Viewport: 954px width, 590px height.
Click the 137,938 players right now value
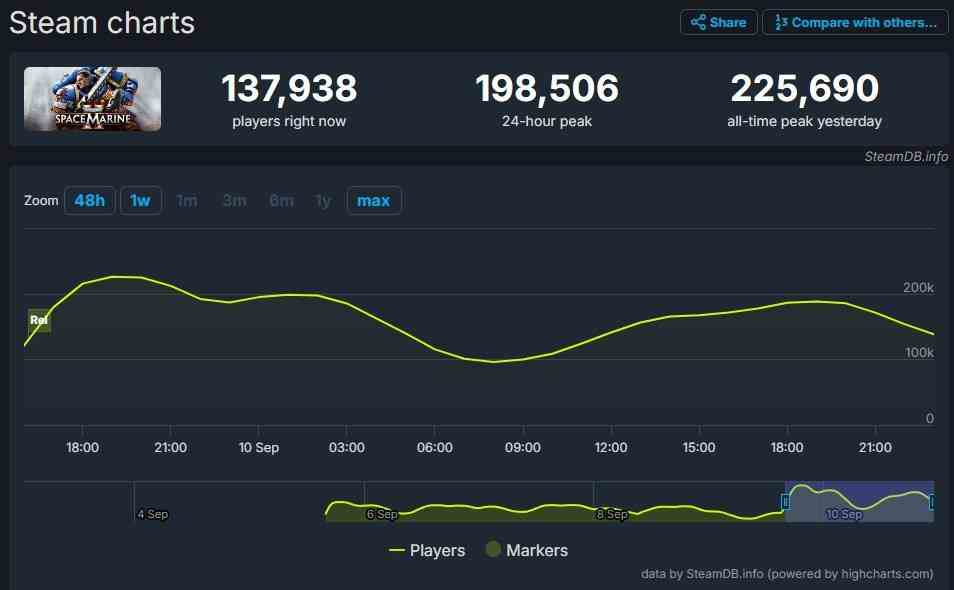289,89
